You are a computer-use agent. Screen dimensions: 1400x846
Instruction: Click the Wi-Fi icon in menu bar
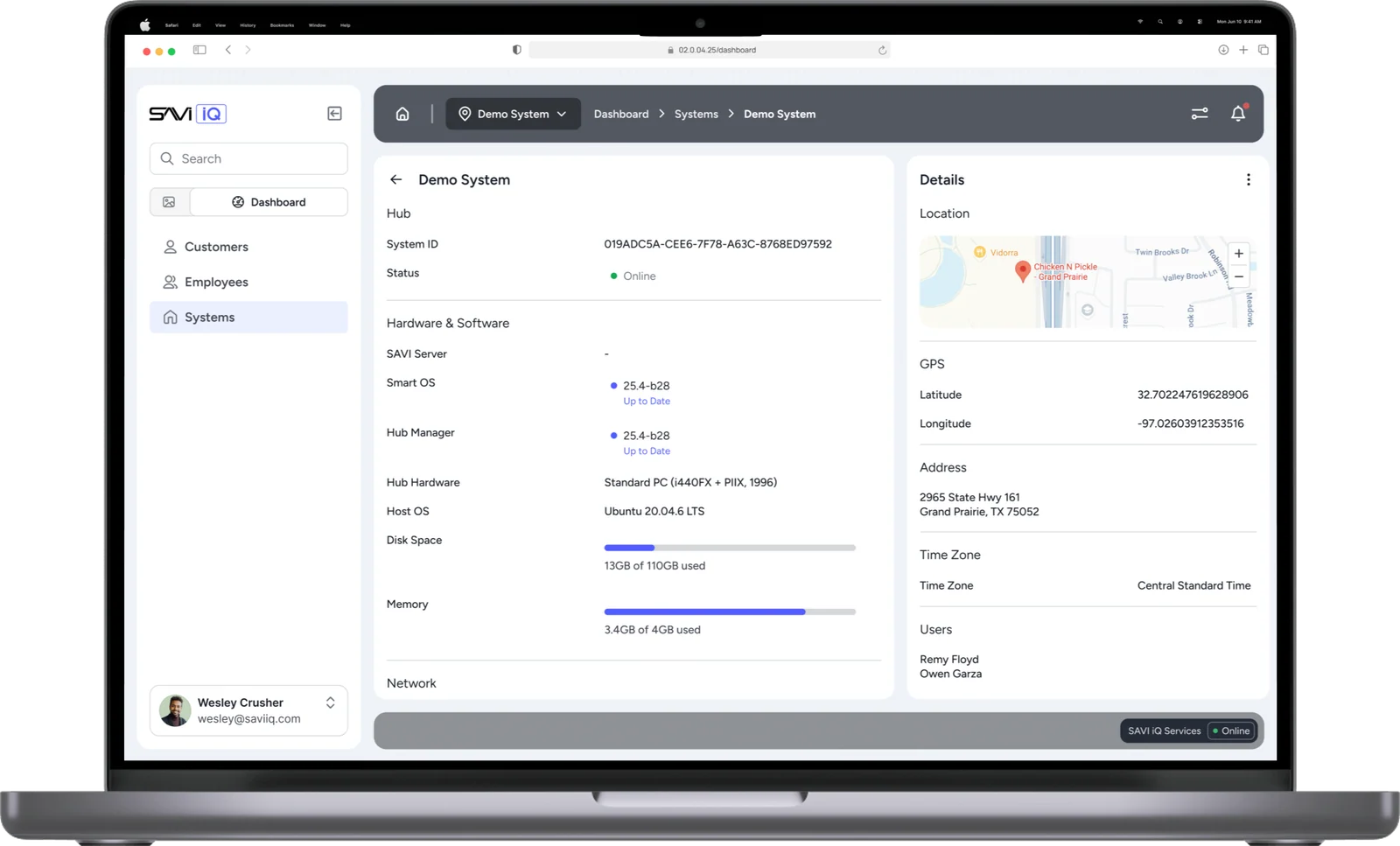(1140, 21)
